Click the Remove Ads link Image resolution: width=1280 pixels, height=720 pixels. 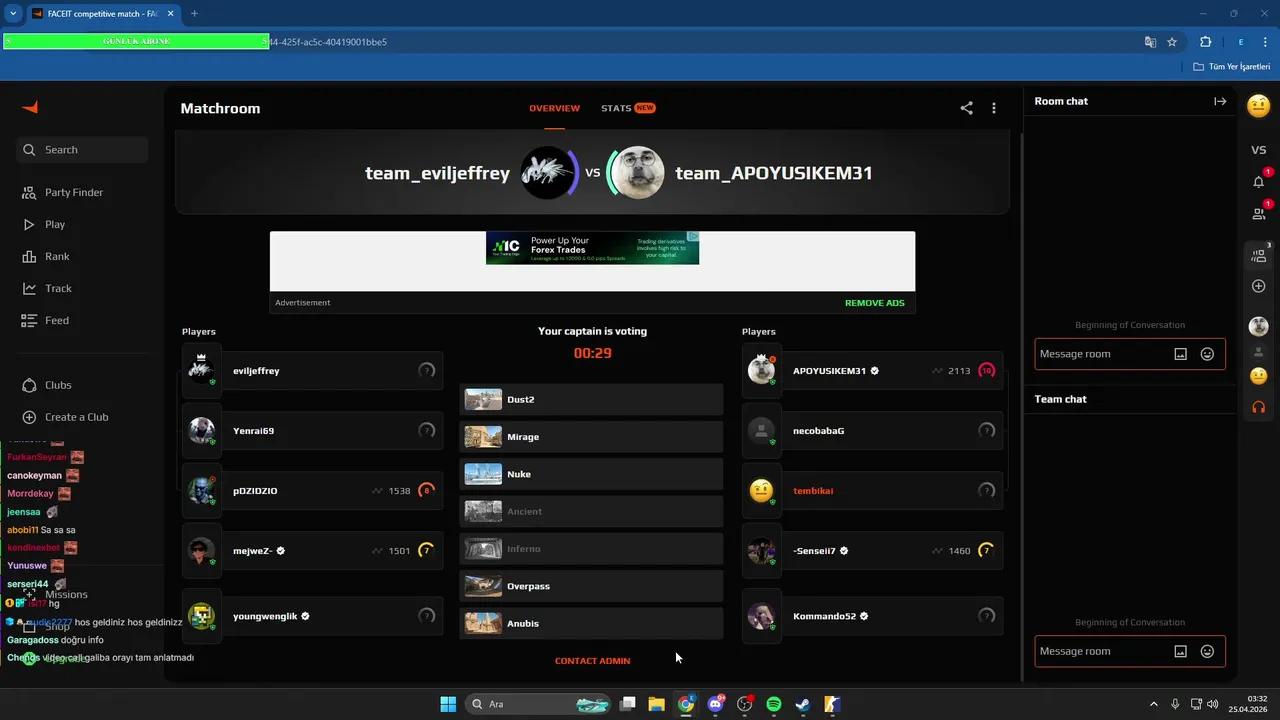(x=874, y=303)
